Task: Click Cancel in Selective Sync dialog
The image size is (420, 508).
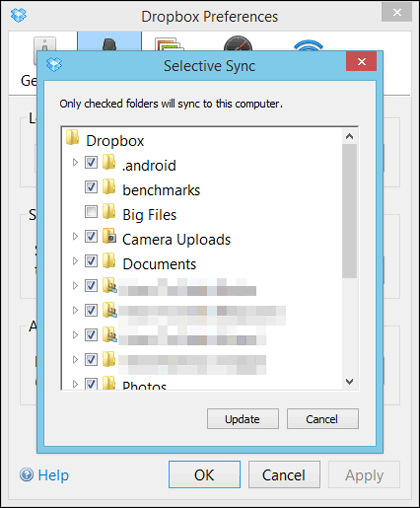Action: (323, 419)
